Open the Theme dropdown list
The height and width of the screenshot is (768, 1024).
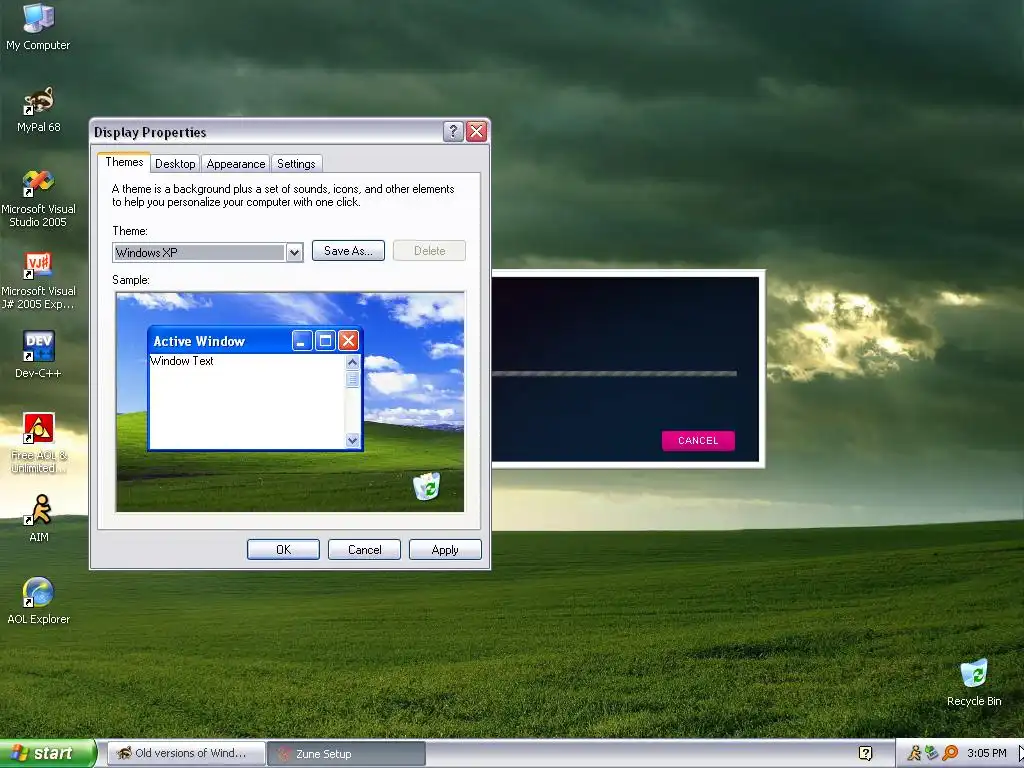(295, 252)
